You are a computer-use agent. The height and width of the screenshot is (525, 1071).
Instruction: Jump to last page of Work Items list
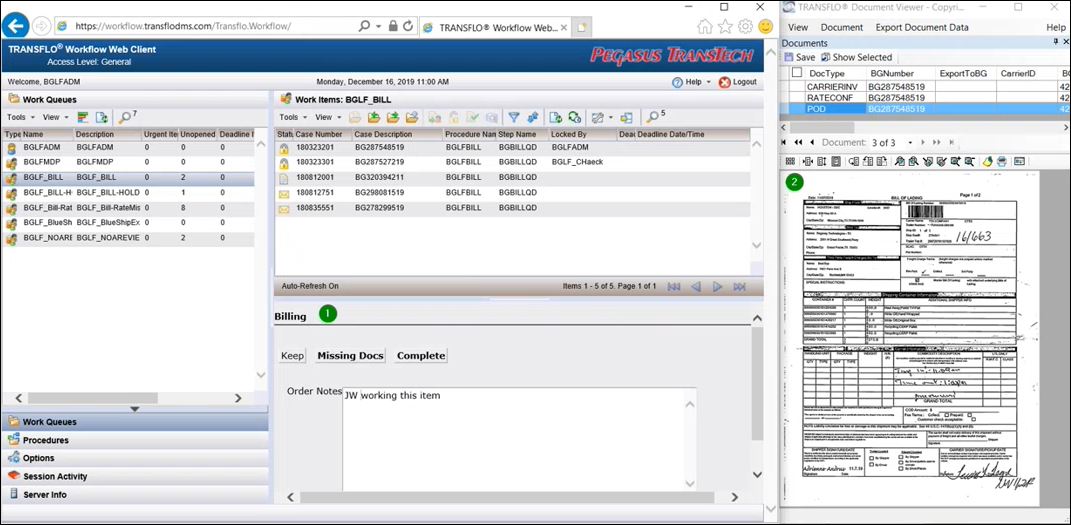pyautogui.click(x=740, y=287)
